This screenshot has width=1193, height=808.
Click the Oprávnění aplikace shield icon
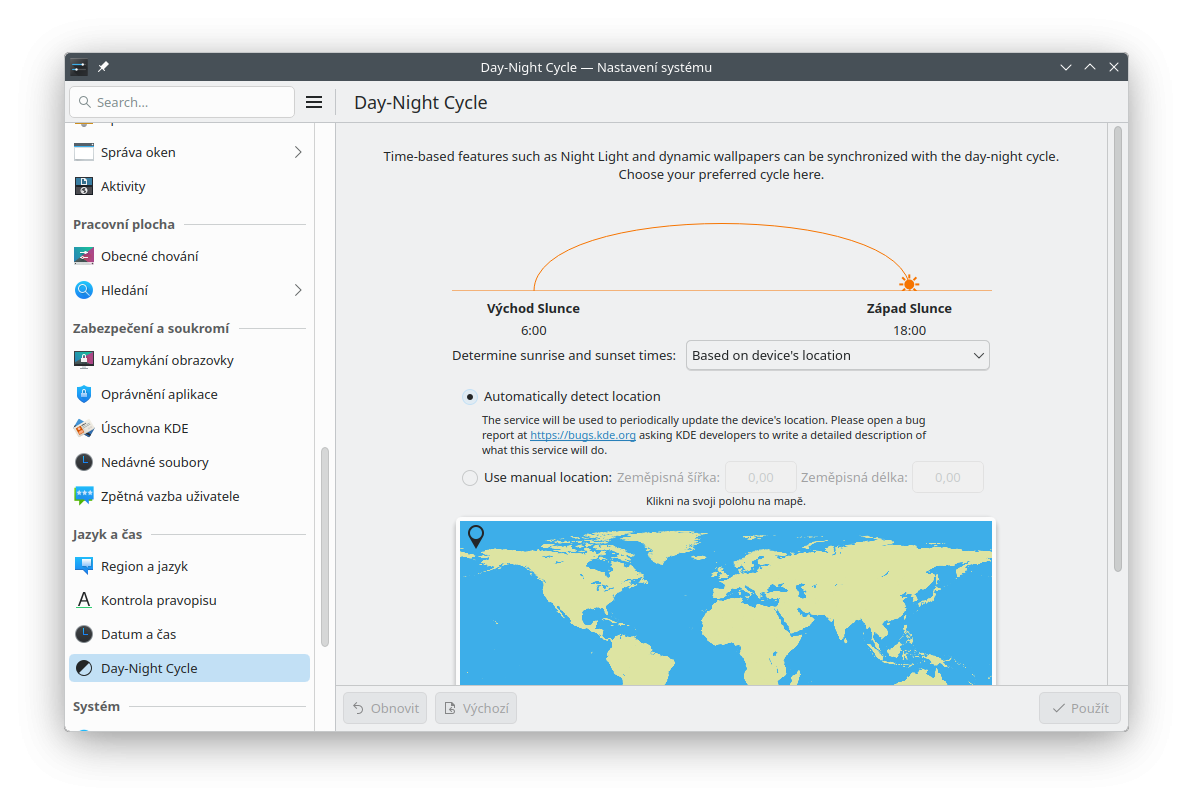coord(84,394)
